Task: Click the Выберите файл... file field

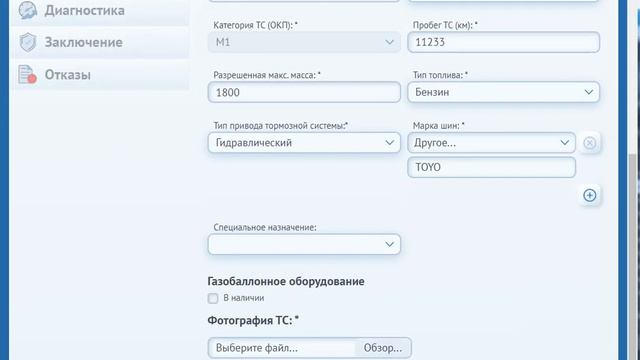Action: 282,348
